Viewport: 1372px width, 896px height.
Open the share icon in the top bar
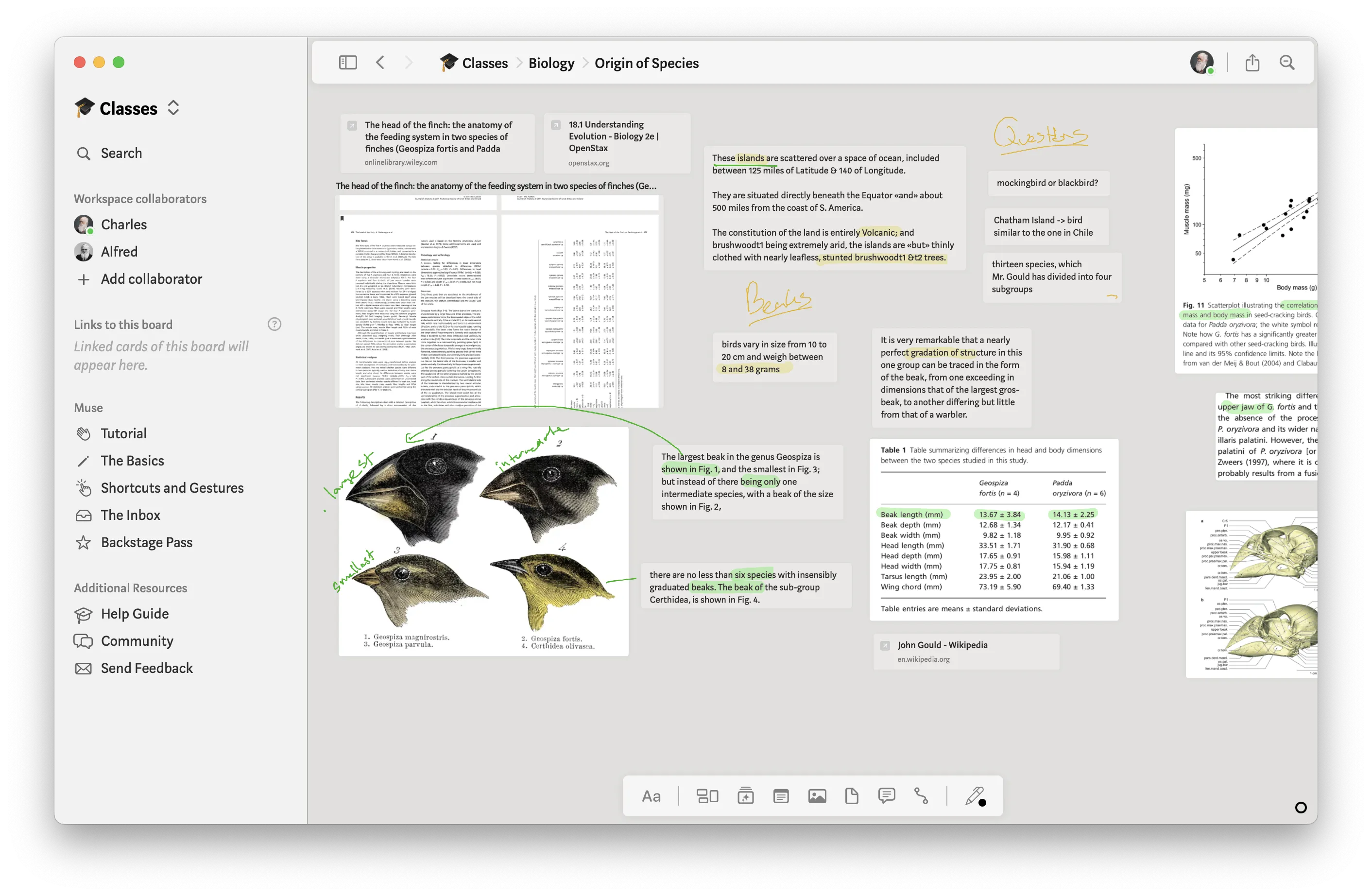coord(1252,62)
